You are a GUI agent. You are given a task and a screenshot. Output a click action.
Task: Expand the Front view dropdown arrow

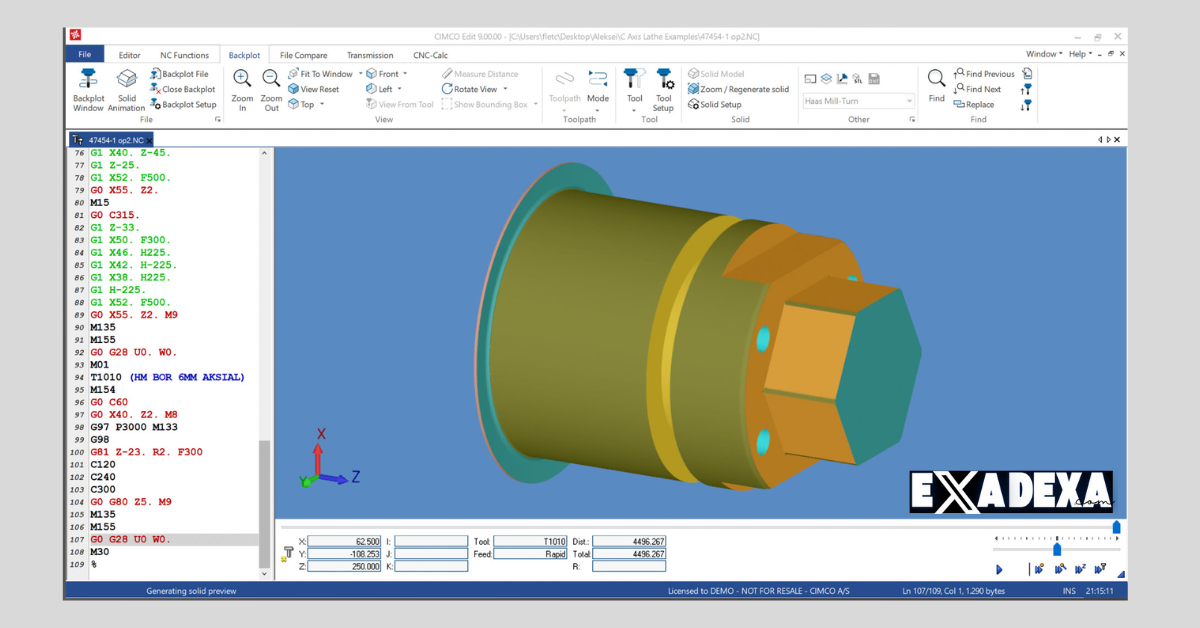pyautogui.click(x=406, y=74)
